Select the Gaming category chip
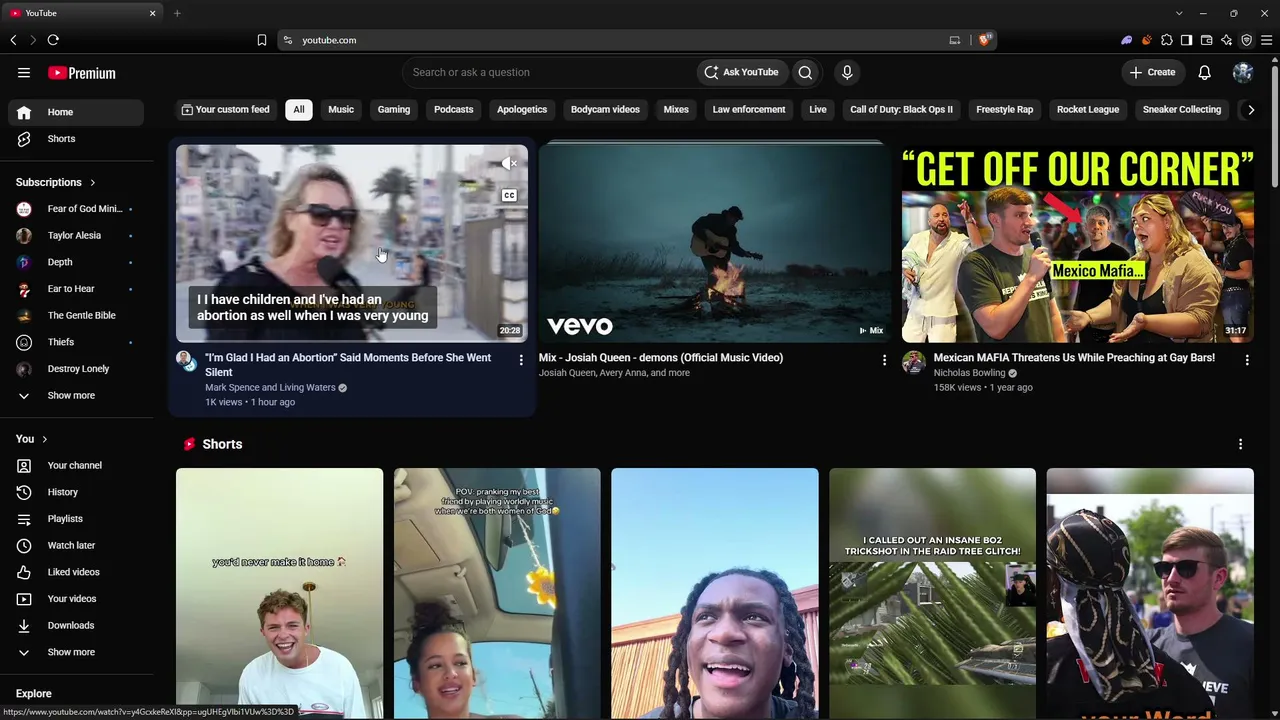 [394, 109]
